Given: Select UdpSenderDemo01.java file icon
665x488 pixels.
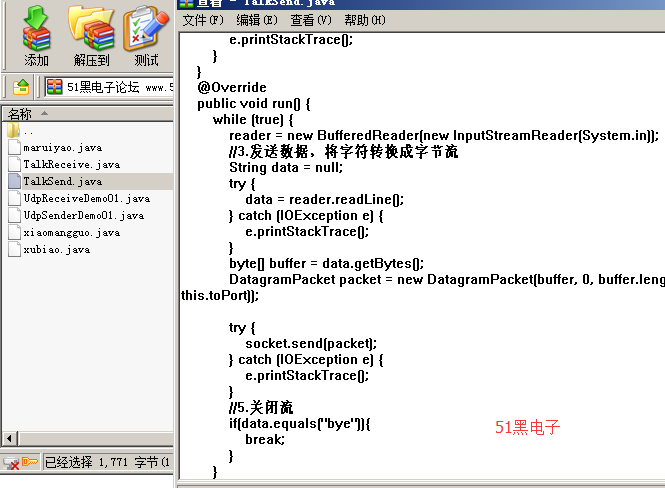Looking at the screenshot, I should [14, 215].
